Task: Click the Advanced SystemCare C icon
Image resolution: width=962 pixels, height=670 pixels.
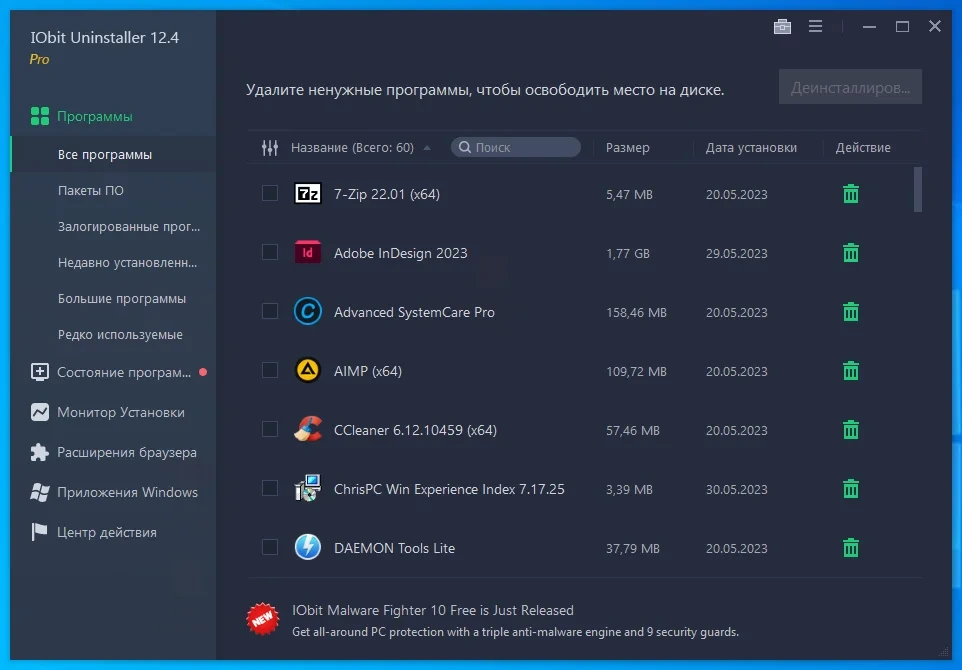Action: 307,312
